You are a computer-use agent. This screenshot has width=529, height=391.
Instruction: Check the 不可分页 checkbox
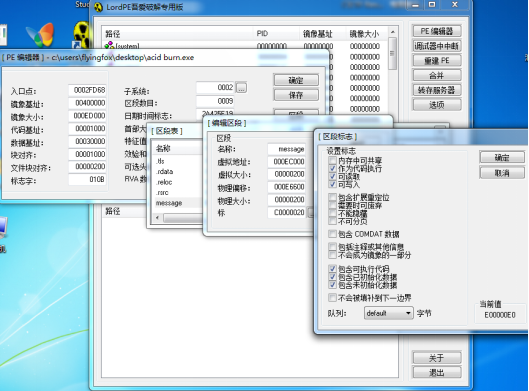click(332, 221)
